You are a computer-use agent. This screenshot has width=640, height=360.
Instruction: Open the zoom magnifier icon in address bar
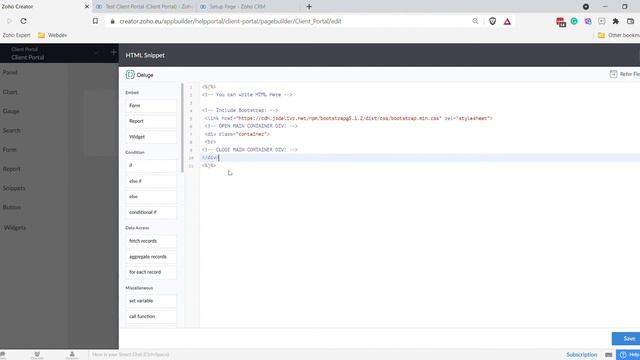click(475, 21)
